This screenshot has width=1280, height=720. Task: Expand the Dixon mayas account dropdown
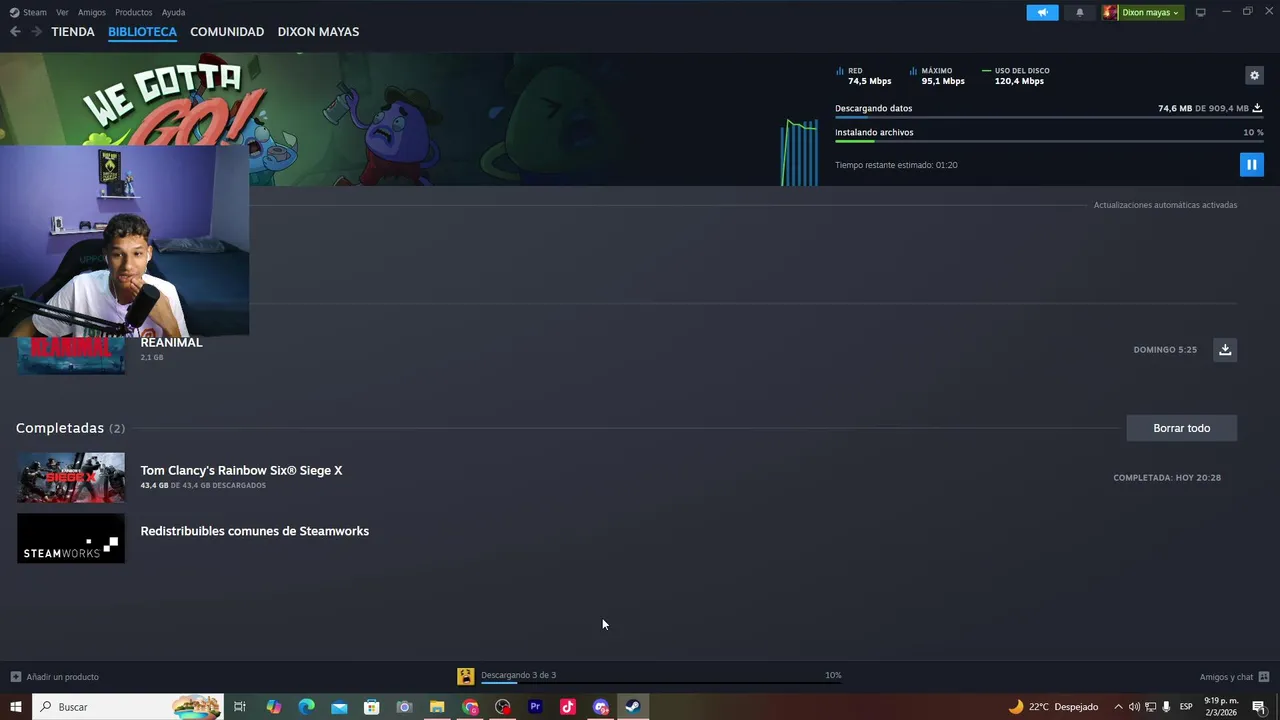coord(1142,12)
